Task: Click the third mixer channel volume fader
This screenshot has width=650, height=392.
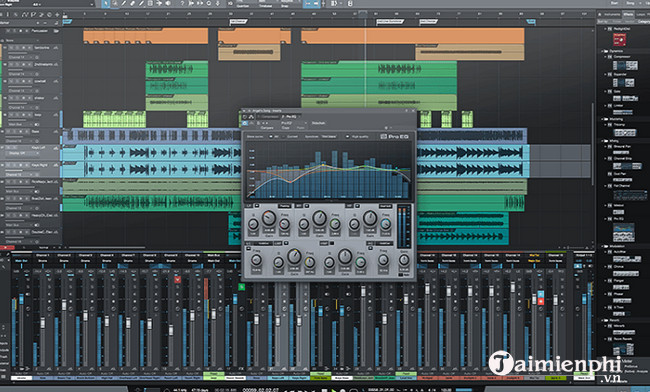Action: coord(64,305)
